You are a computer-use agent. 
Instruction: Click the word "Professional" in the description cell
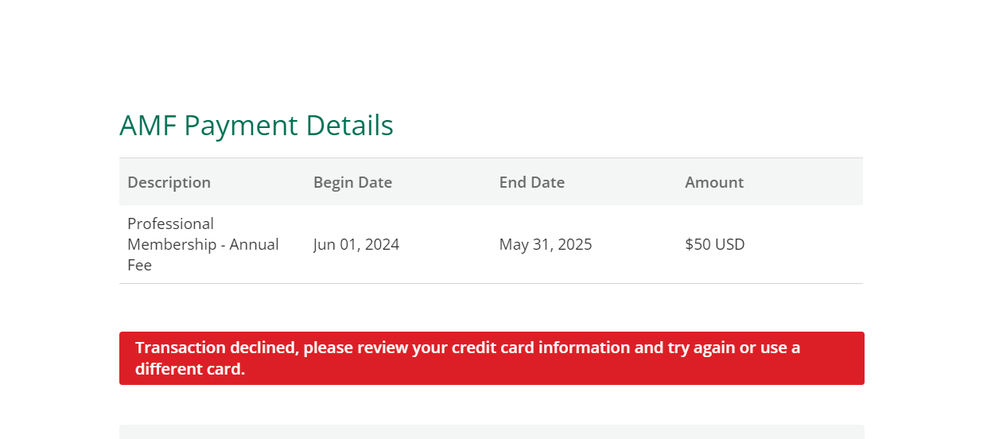point(171,223)
